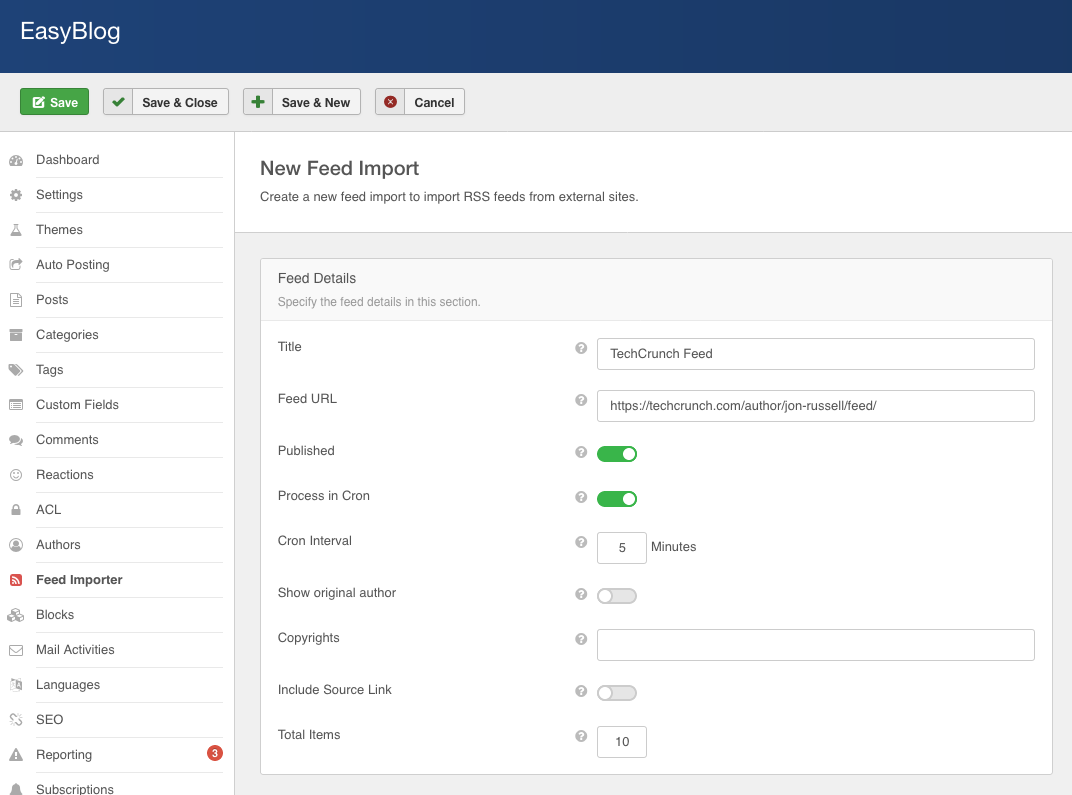Click the red 3 badge on Reporting
The width and height of the screenshot is (1072, 795).
215,753
